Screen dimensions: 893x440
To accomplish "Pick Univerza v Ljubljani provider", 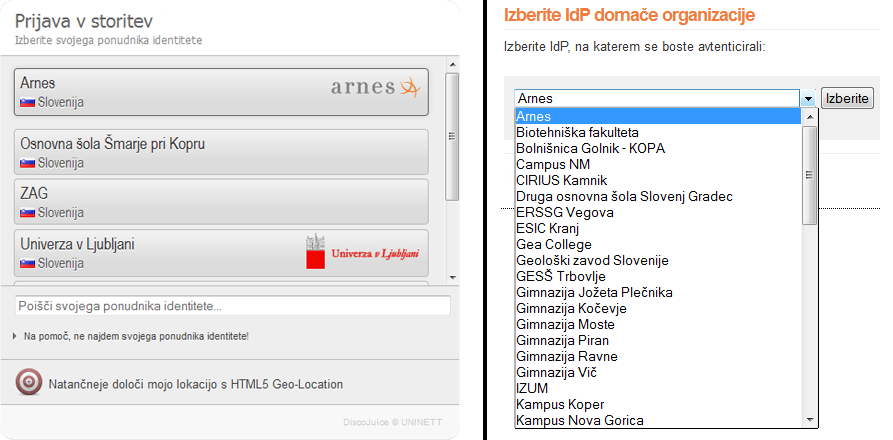I will click(x=221, y=253).
